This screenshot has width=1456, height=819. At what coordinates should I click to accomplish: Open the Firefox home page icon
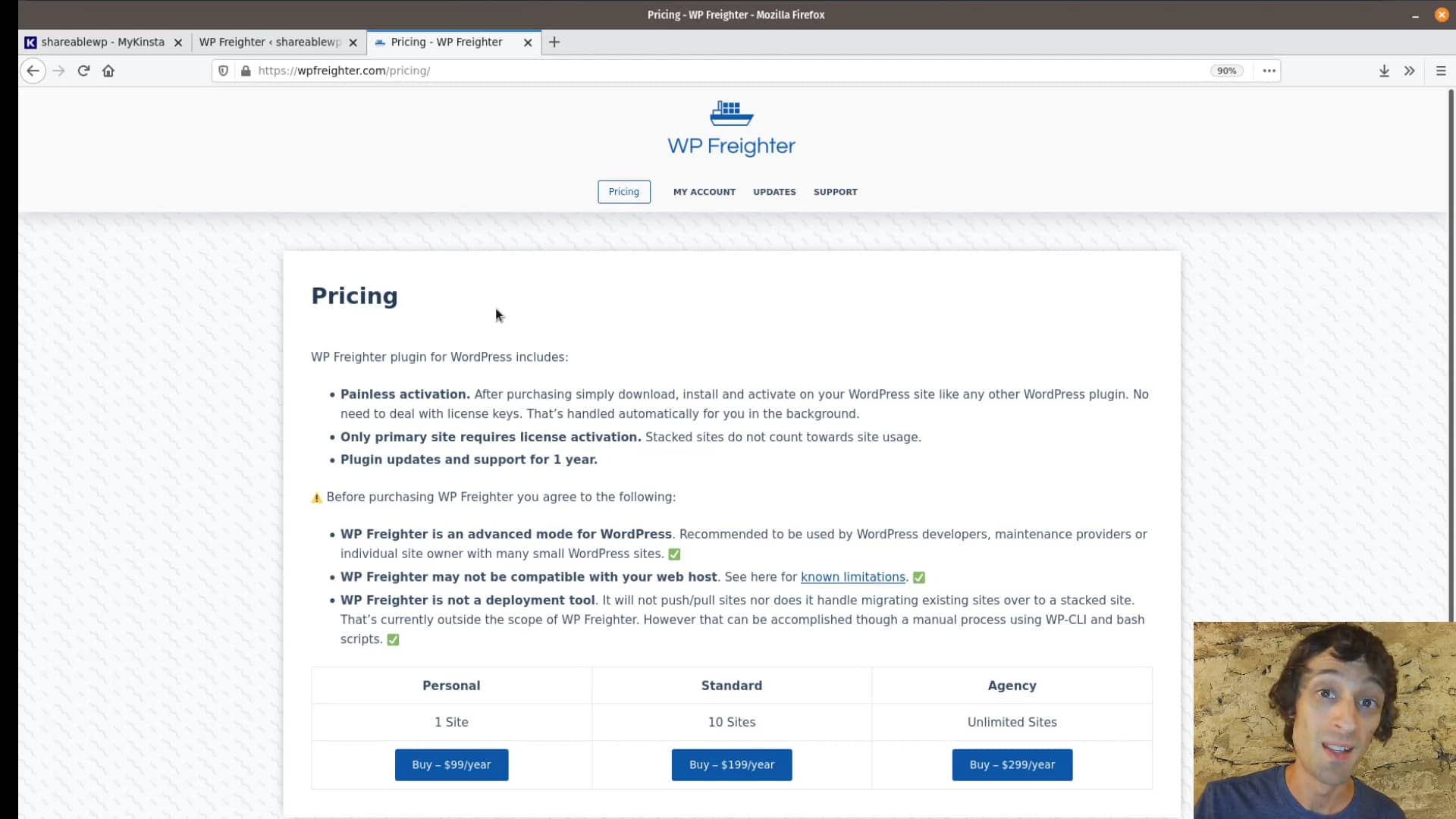(x=108, y=71)
